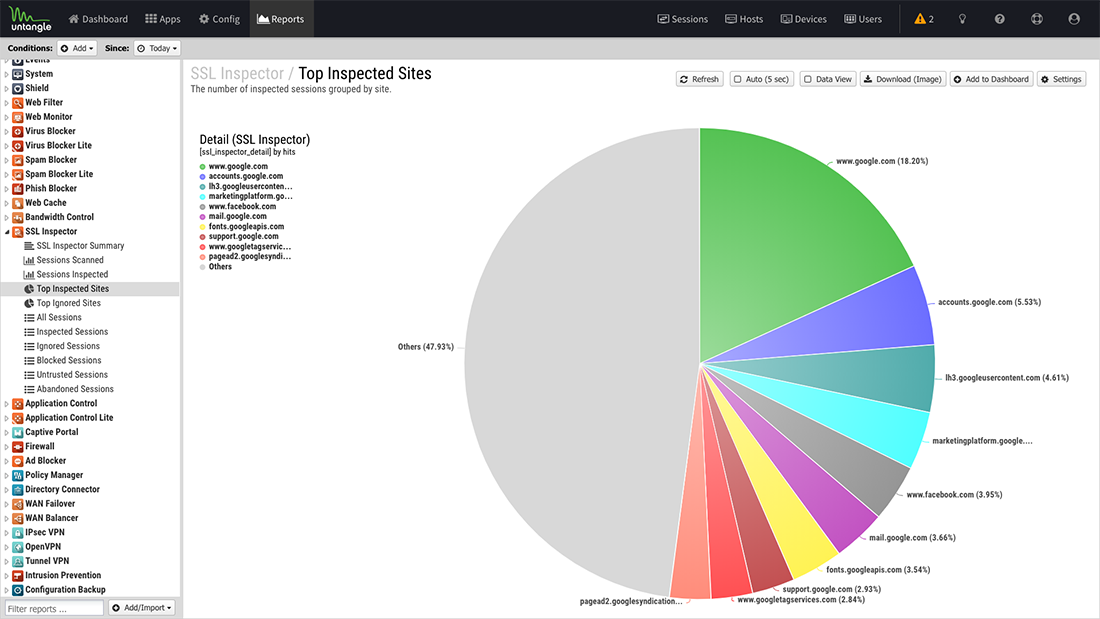Click the OpenVPN app icon

tap(18, 547)
